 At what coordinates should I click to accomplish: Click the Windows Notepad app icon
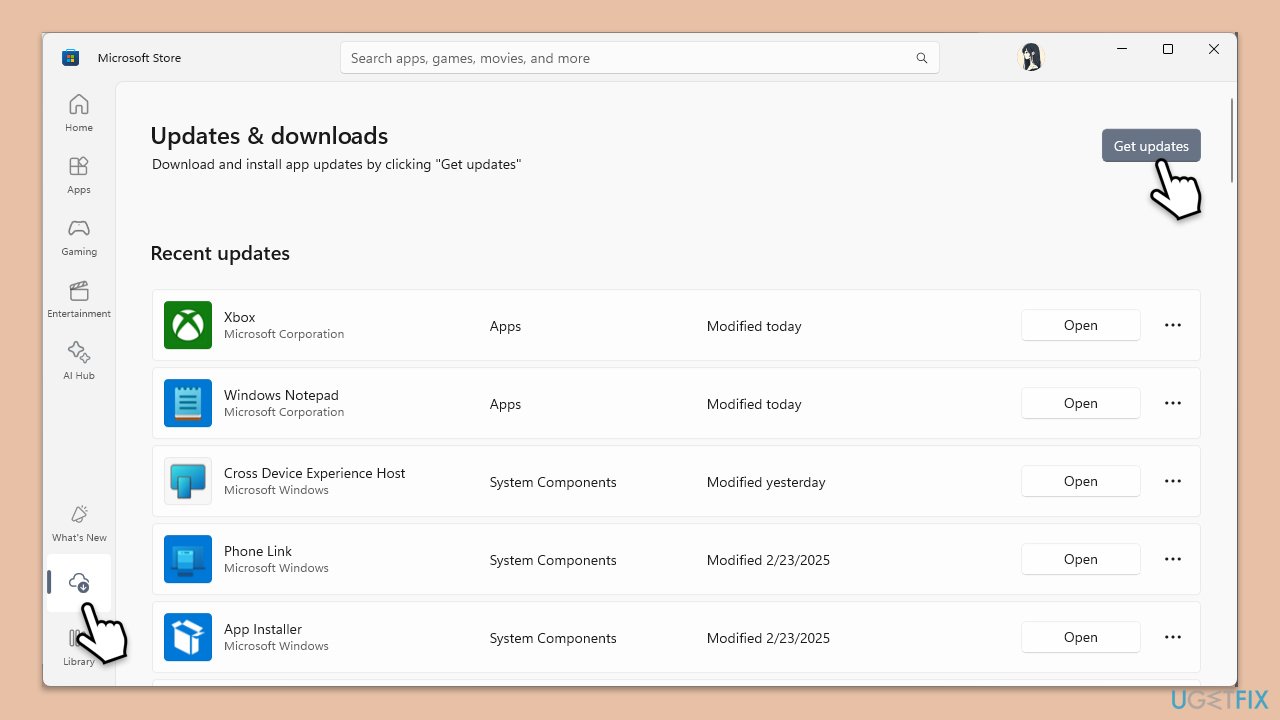pos(188,403)
